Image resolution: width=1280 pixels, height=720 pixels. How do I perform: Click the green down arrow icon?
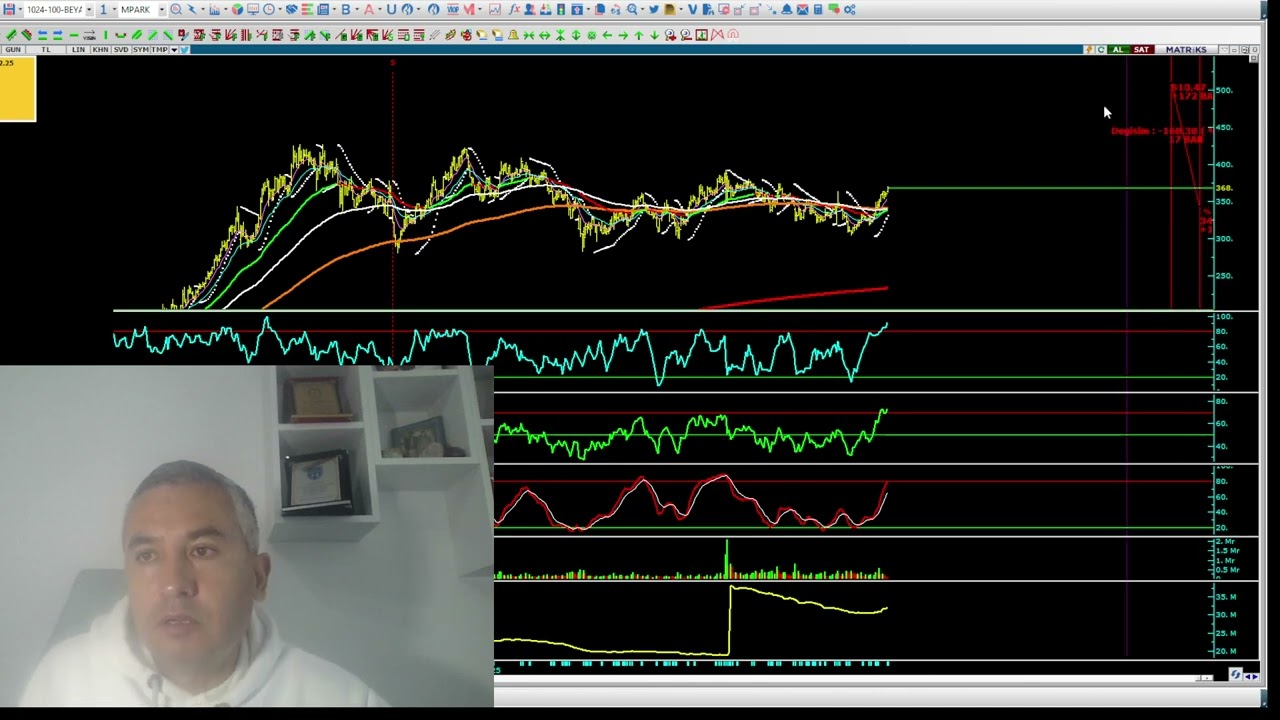pos(654,35)
